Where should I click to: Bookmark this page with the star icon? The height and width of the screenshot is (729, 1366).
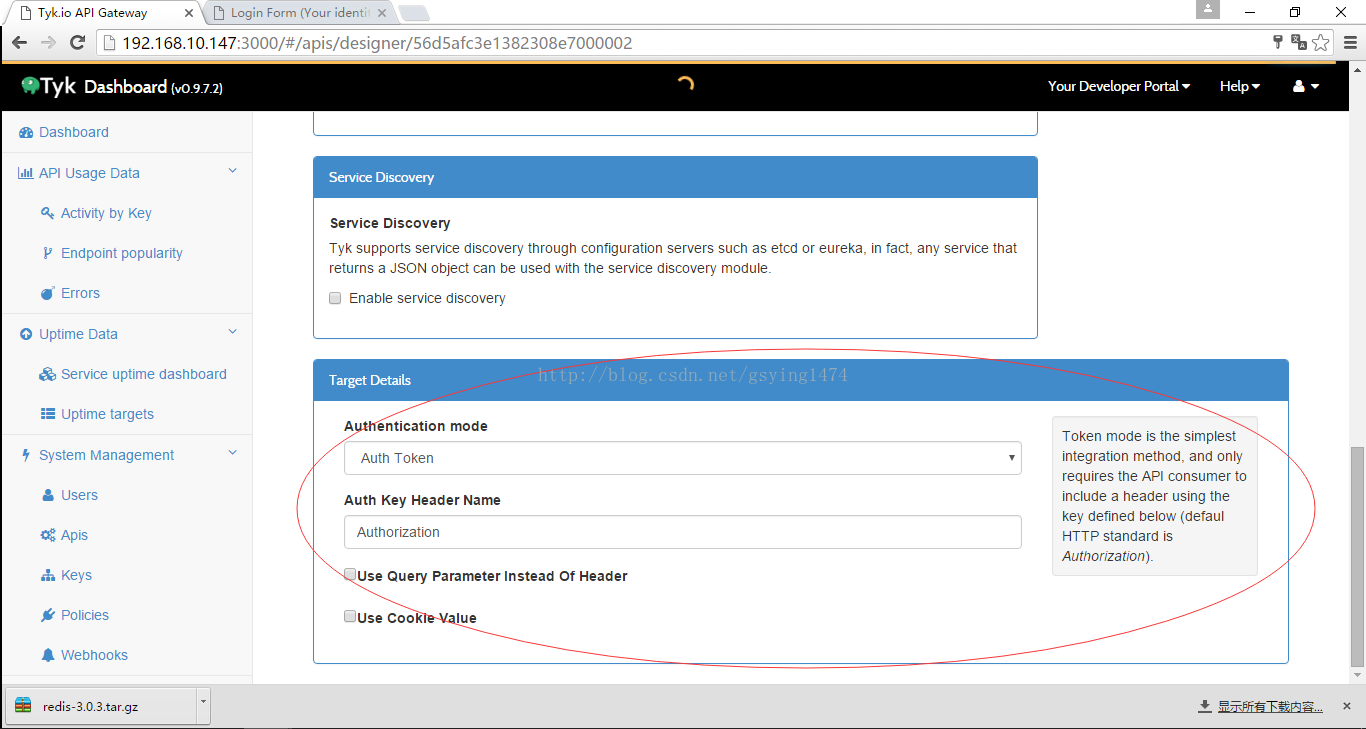[x=1321, y=42]
